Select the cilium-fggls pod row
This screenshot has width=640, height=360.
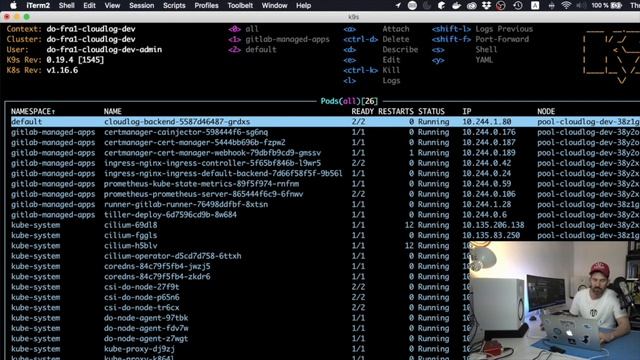(325, 236)
